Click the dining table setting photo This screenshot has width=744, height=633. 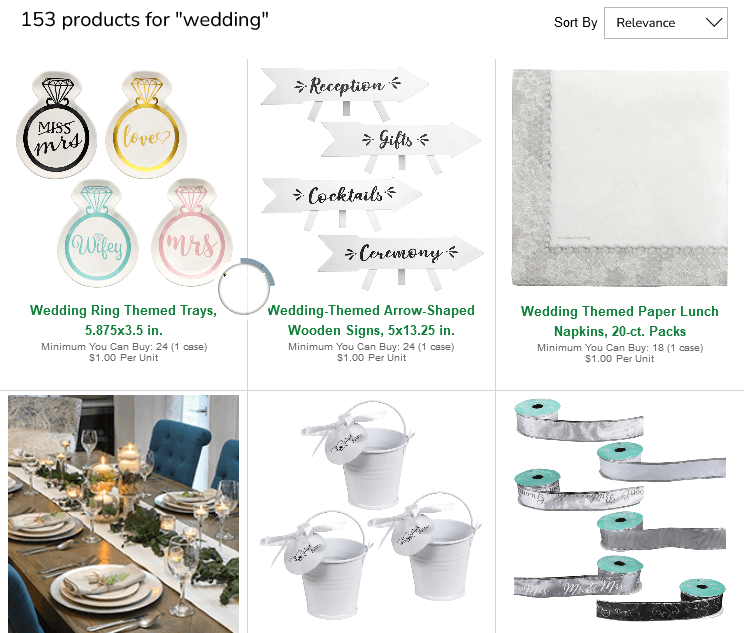(123, 514)
